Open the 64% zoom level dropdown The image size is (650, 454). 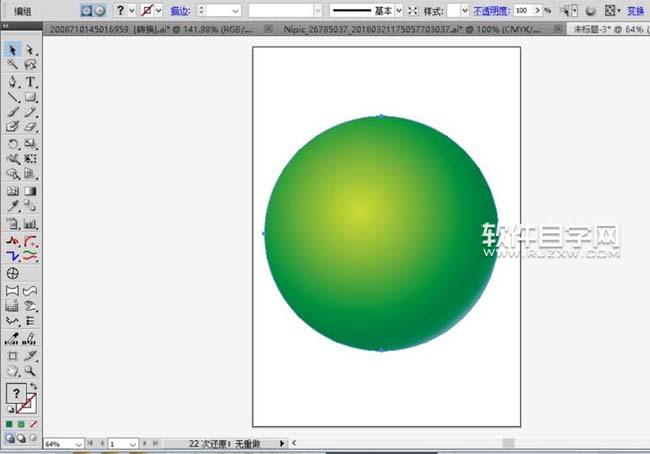tap(78, 444)
